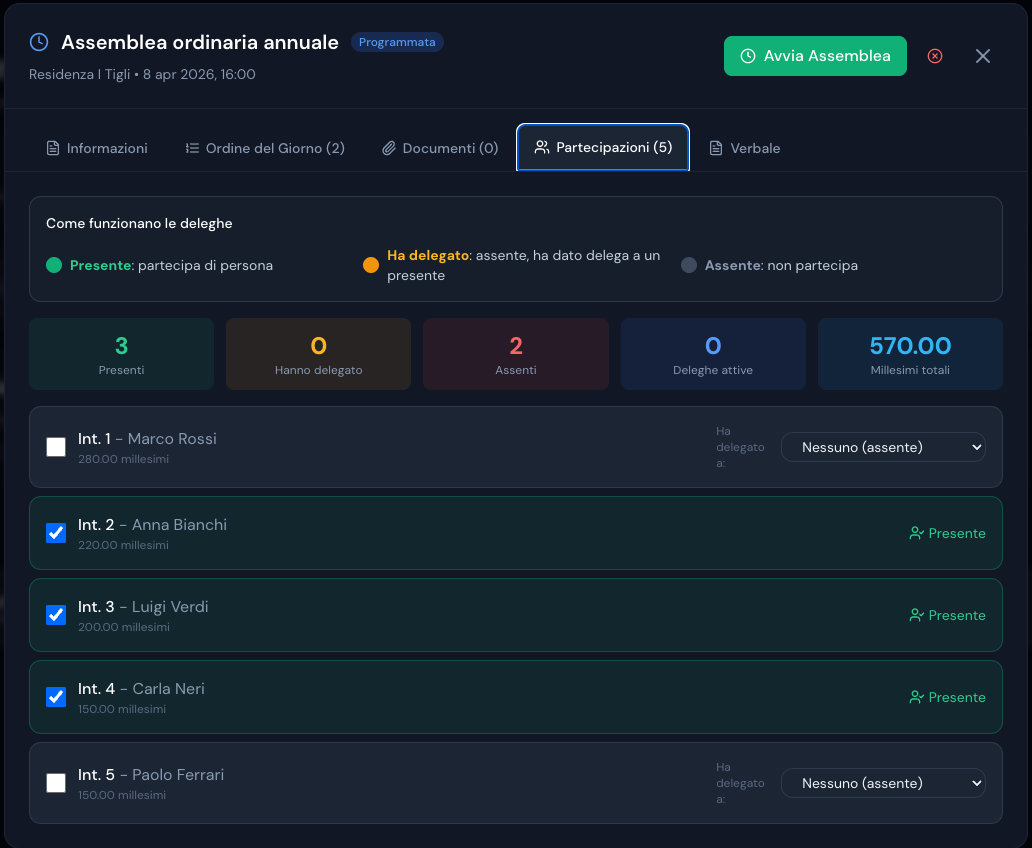Click '150.00 millesimi' under Carla Neri

(122, 709)
